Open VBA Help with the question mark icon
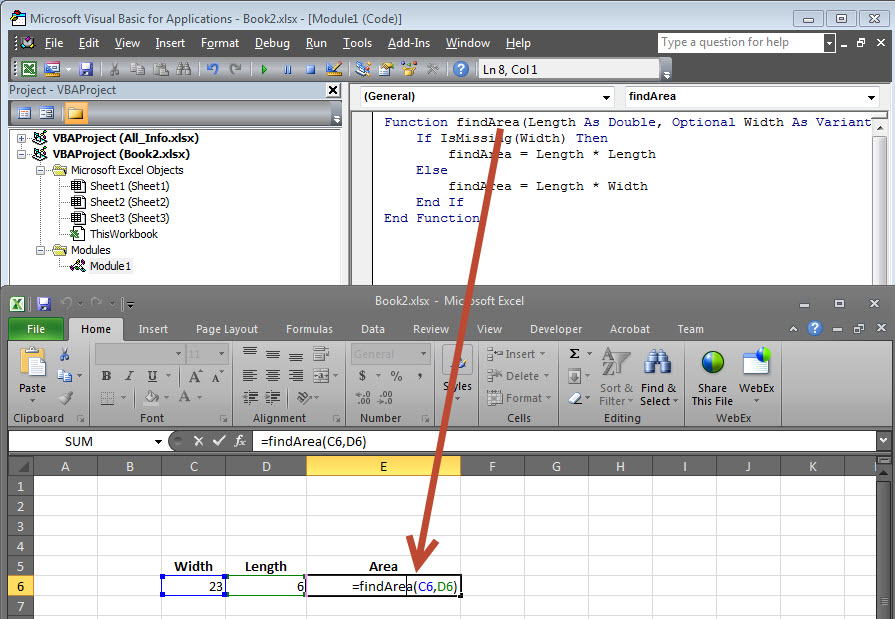 pos(460,69)
